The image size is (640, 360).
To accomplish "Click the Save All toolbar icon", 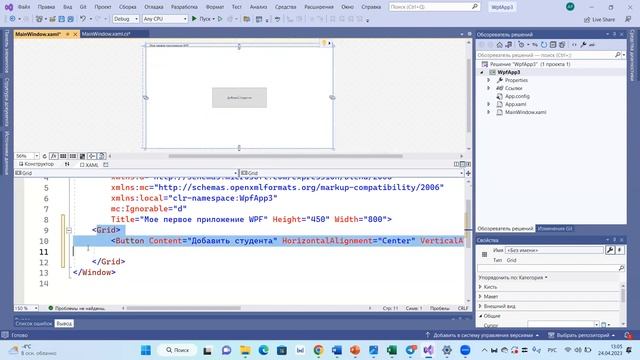I will pos(71,19).
